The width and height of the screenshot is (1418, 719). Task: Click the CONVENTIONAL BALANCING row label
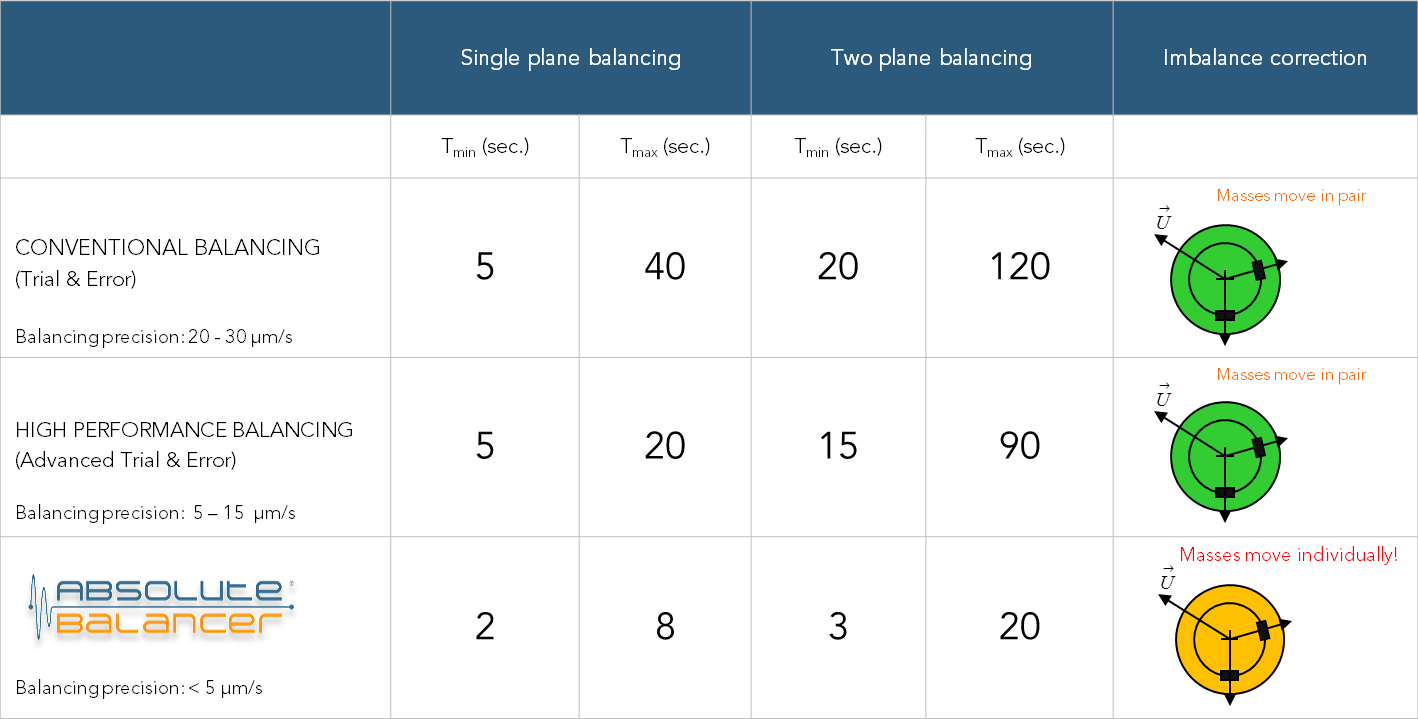pos(168,247)
